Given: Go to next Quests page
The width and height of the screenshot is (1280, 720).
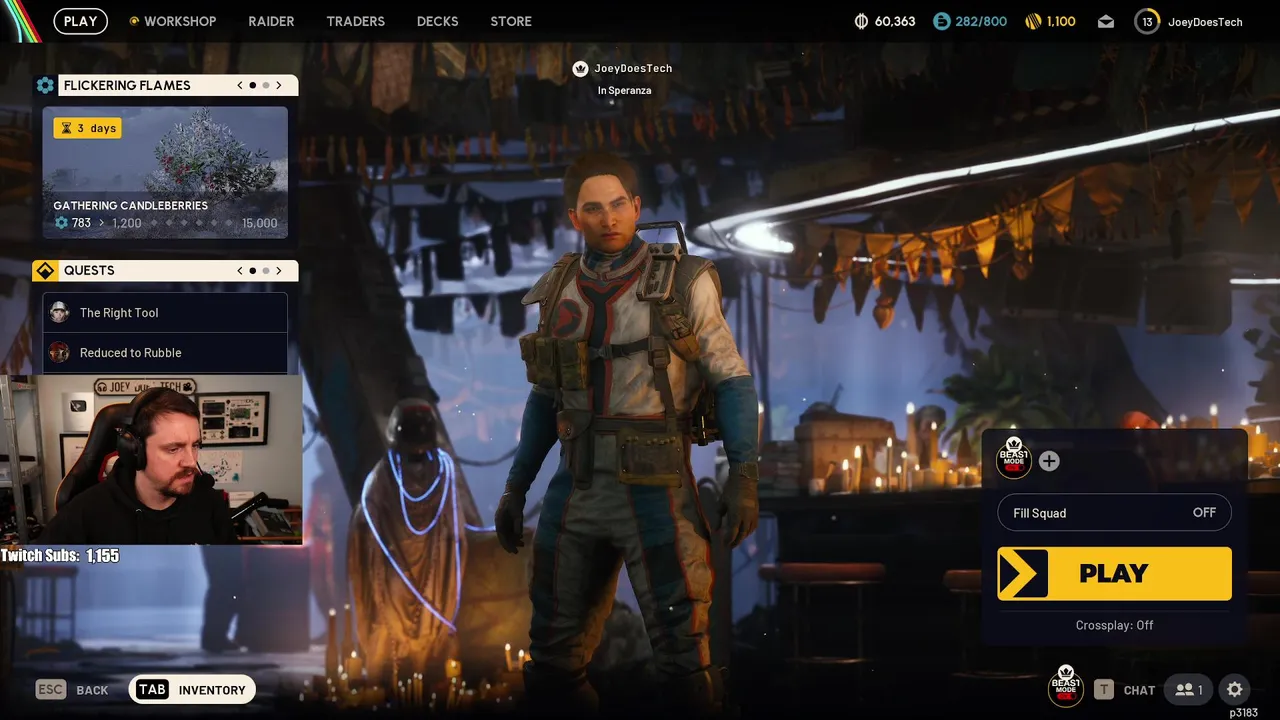Looking at the screenshot, I should tap(279, 270).
